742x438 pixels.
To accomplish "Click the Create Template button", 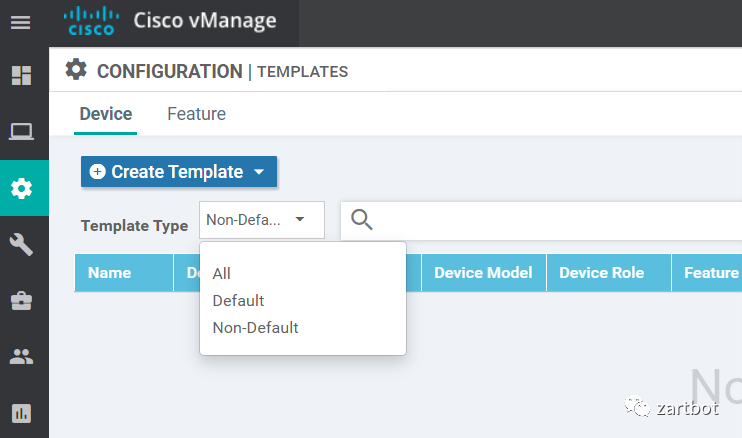I will pyautogui.click(x=178, y=172).
